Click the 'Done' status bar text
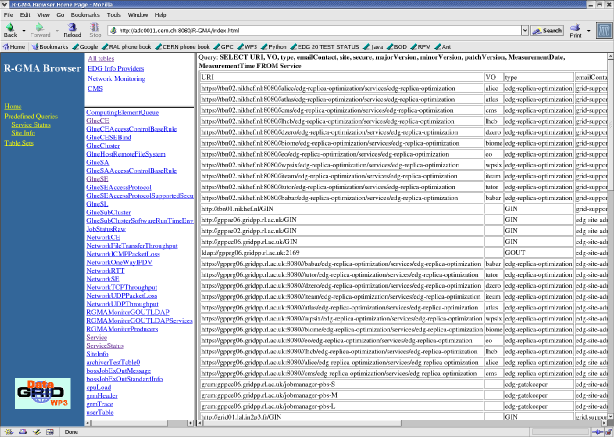The height and width of the screenshot is (437, 614). (x=71, y=432)
